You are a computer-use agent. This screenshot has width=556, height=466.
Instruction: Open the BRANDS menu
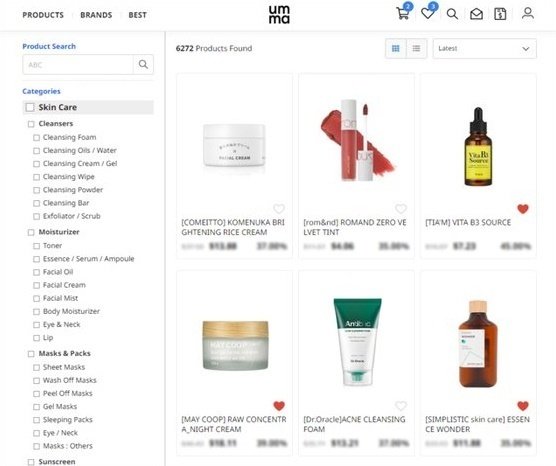click(96, 15)
